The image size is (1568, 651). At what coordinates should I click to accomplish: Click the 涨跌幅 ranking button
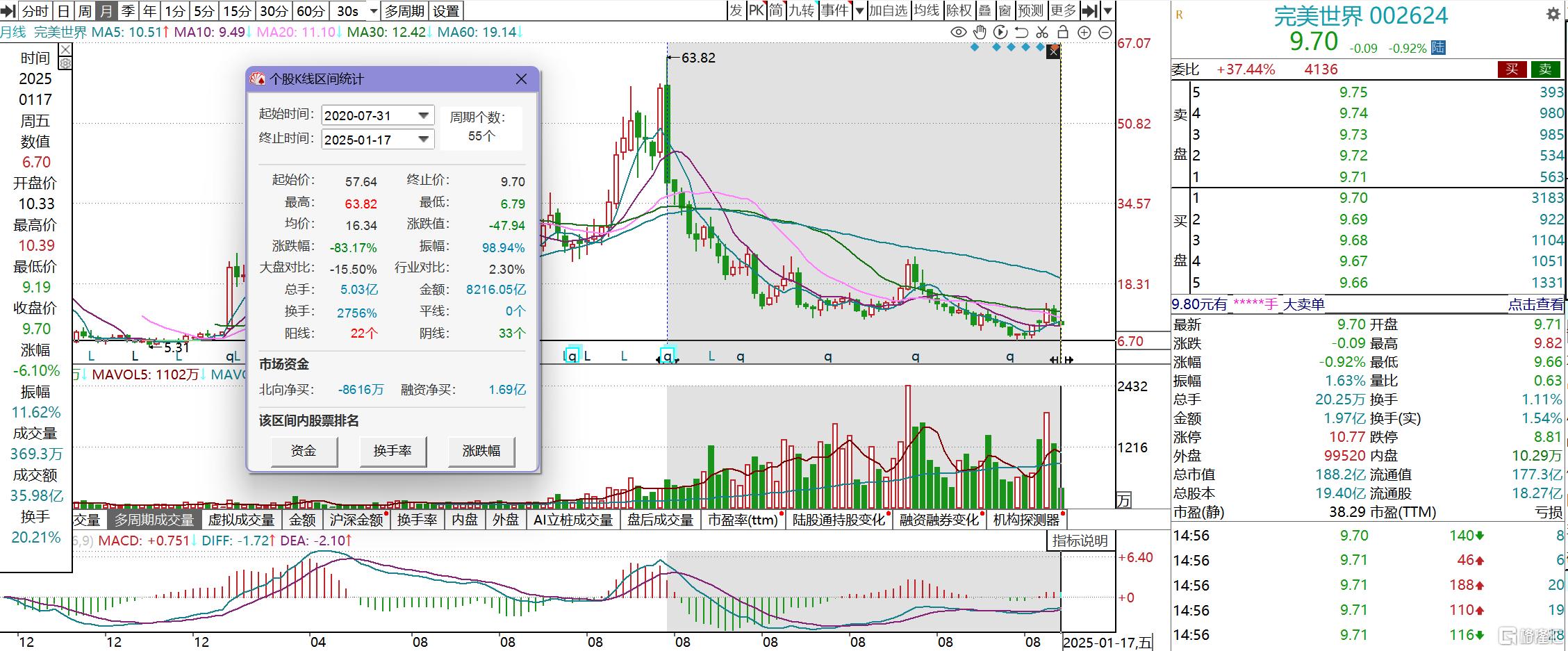[x=481, y=451]
